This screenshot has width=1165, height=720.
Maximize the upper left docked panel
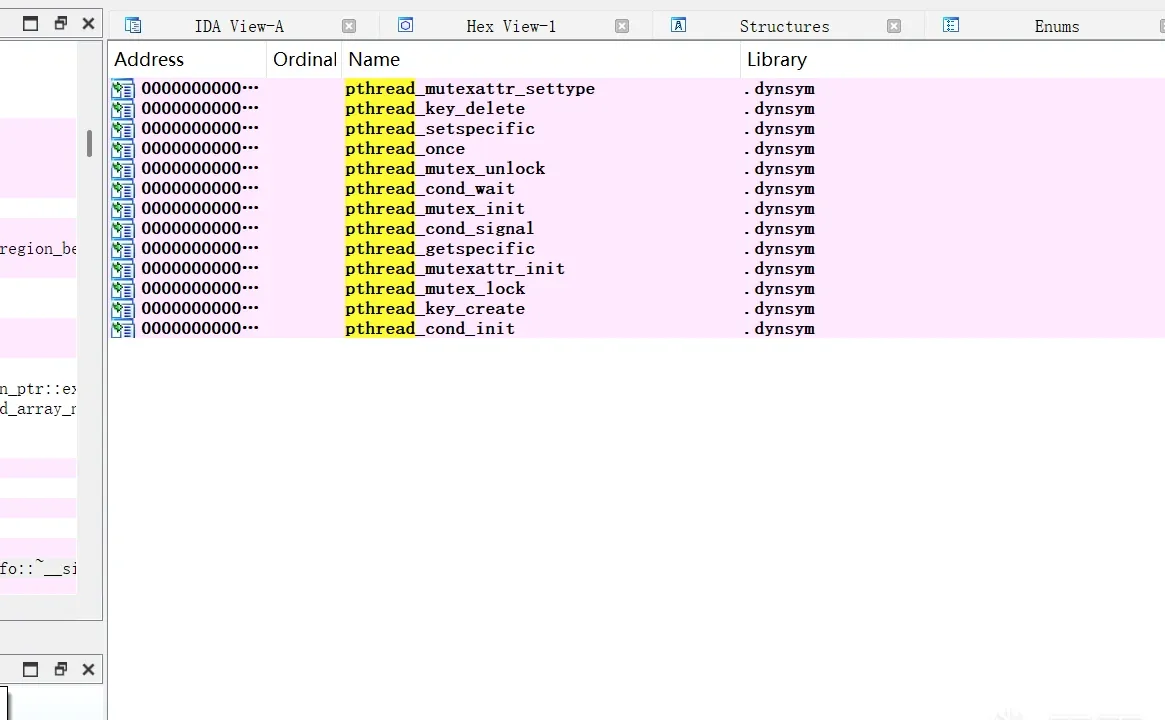(x=30, y=23)
